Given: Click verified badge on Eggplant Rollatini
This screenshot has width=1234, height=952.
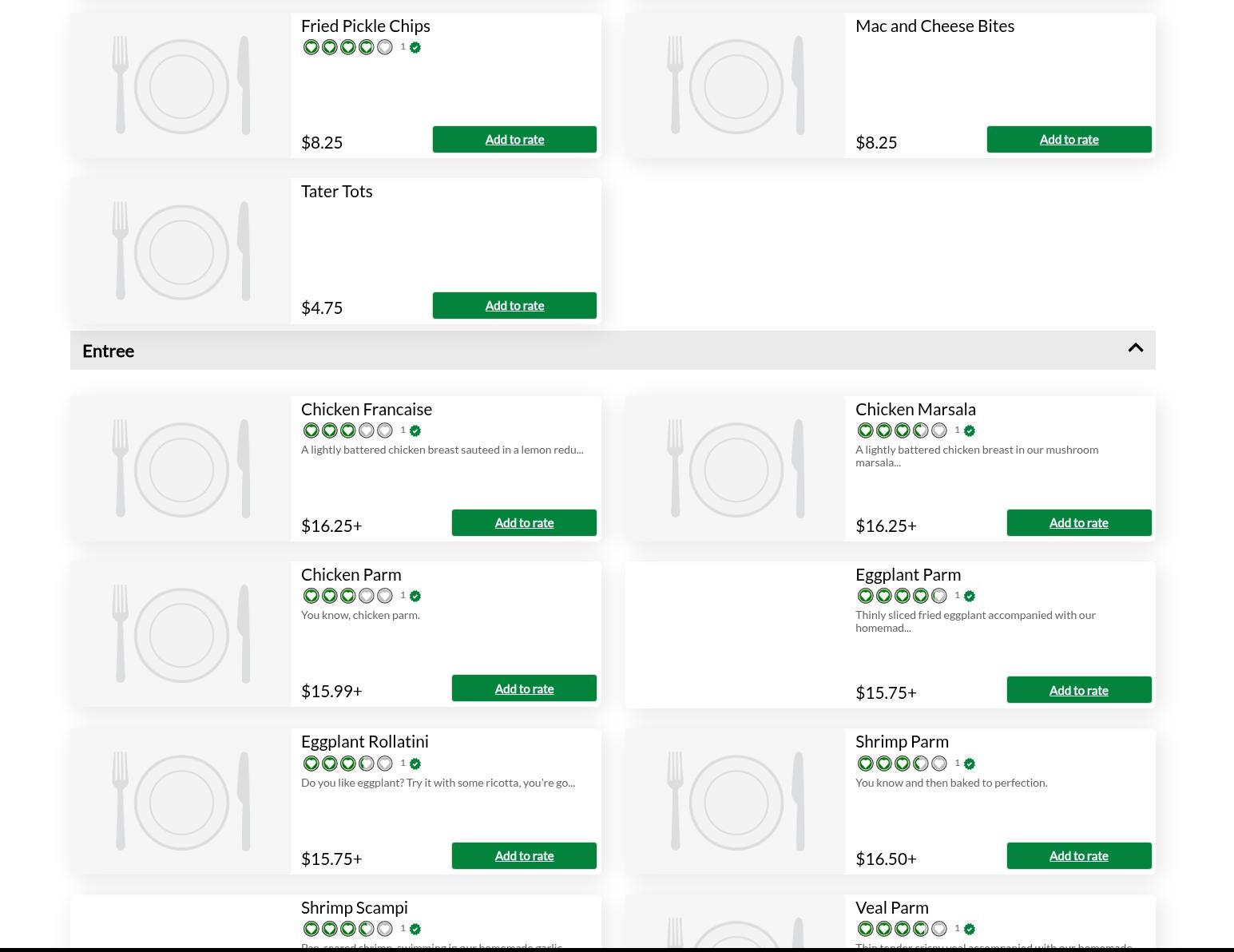Looking at the screenshot, I should pos(415,764).
